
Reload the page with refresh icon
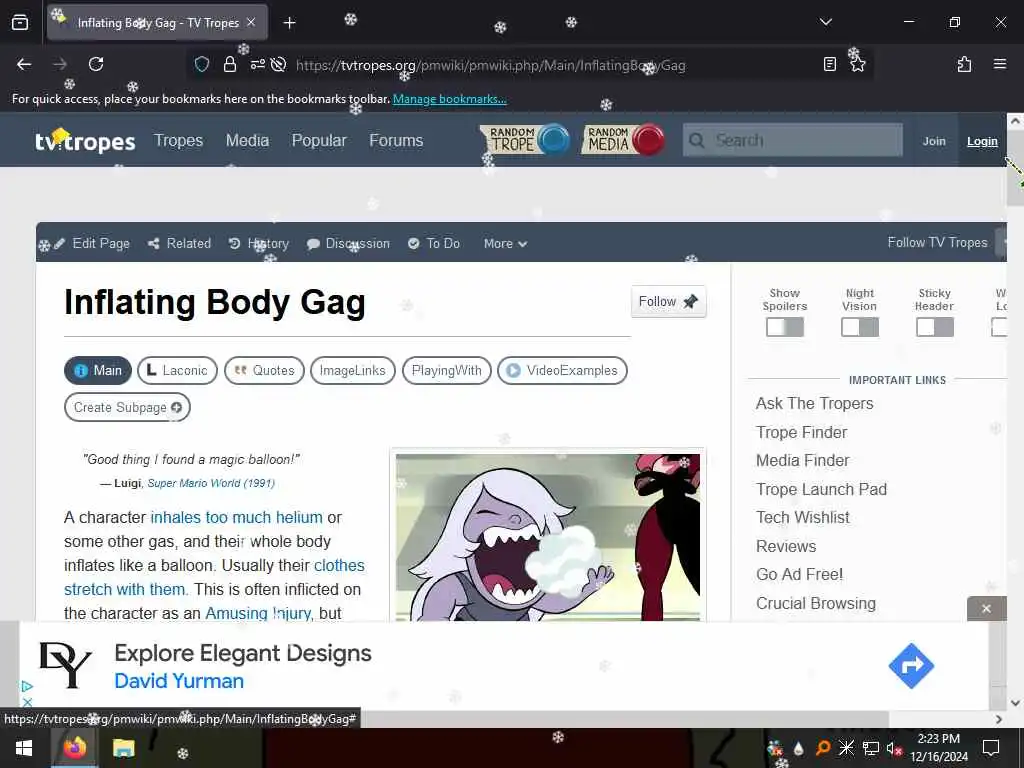click(x=96, y=64)
